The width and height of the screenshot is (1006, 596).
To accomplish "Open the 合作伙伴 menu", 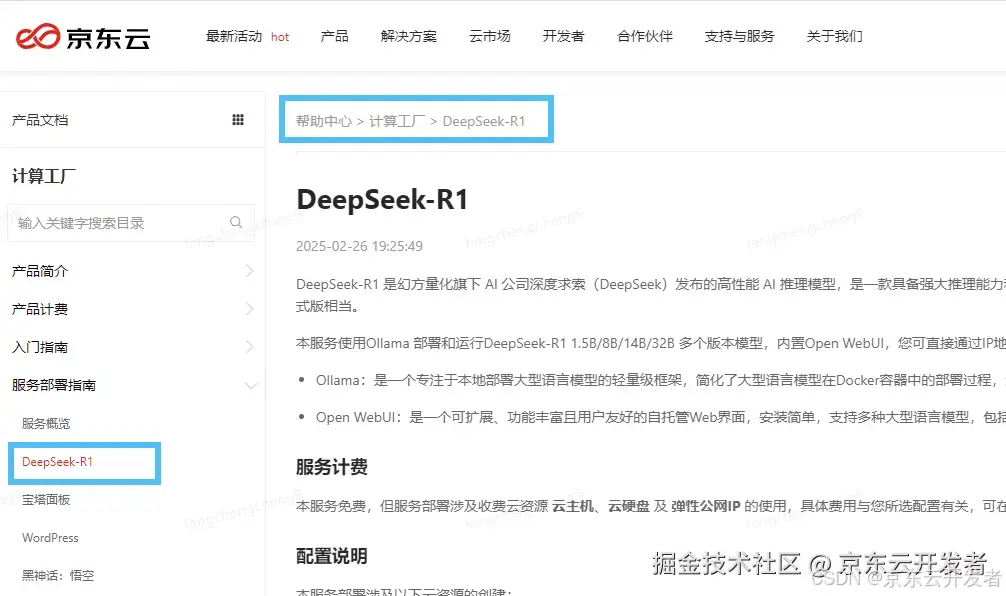I will click(x=645, y=37).
